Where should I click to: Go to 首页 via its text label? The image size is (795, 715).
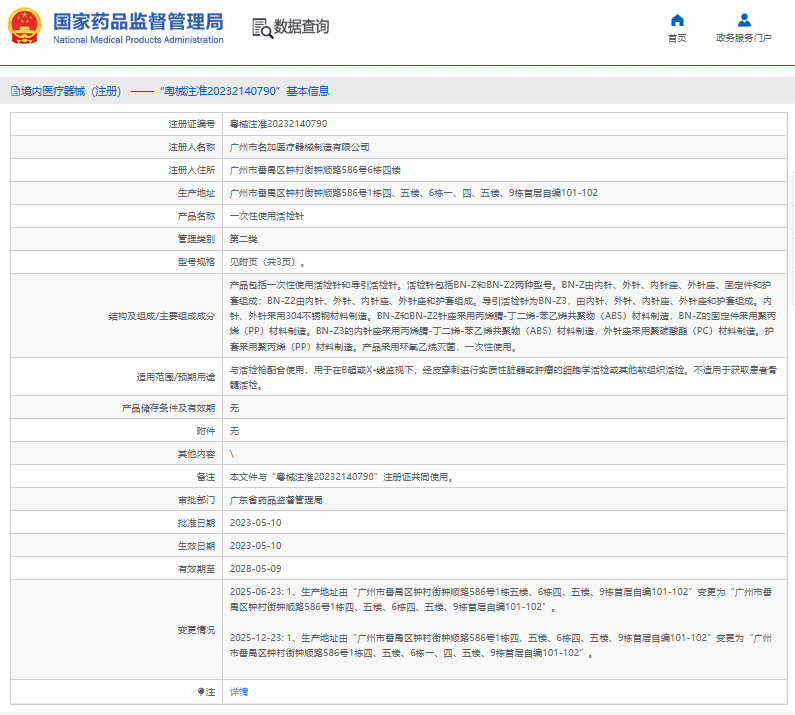point(677,38)
